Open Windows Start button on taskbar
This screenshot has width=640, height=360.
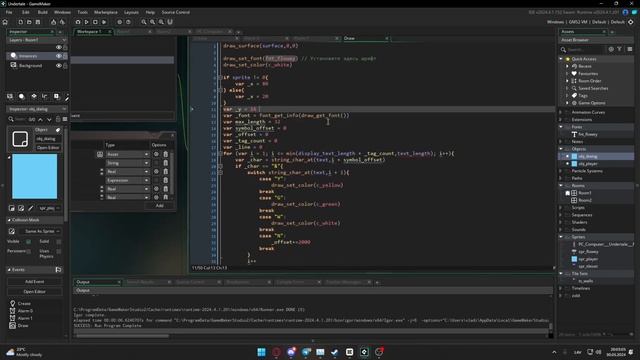(261, 352)
